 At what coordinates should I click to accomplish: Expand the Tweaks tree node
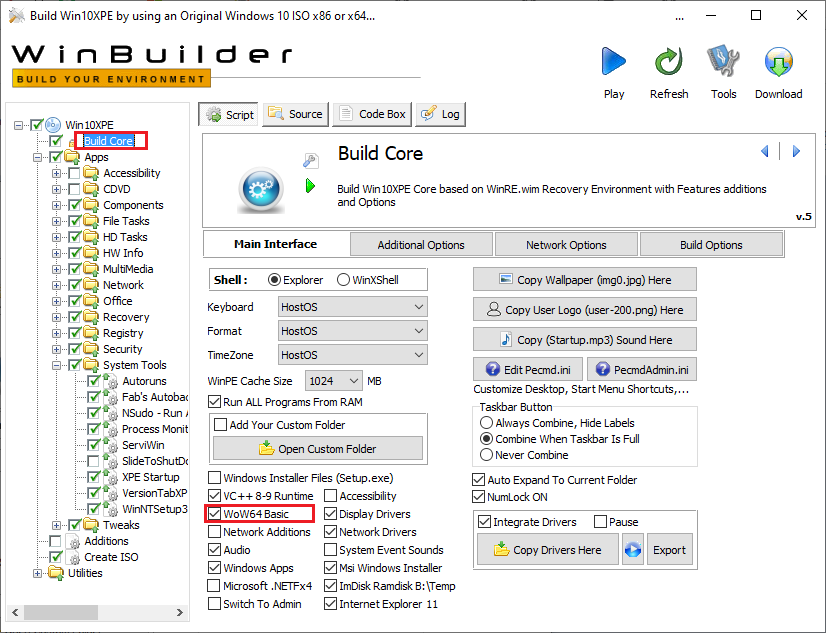coord(56,525)
